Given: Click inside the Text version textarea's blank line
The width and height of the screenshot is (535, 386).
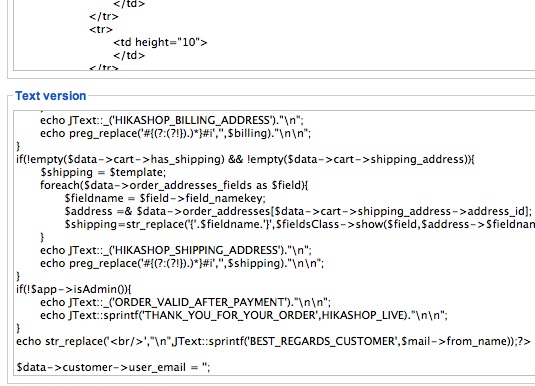Looking at the screenshot, I should pyautogui.click(x=273, y=354).
